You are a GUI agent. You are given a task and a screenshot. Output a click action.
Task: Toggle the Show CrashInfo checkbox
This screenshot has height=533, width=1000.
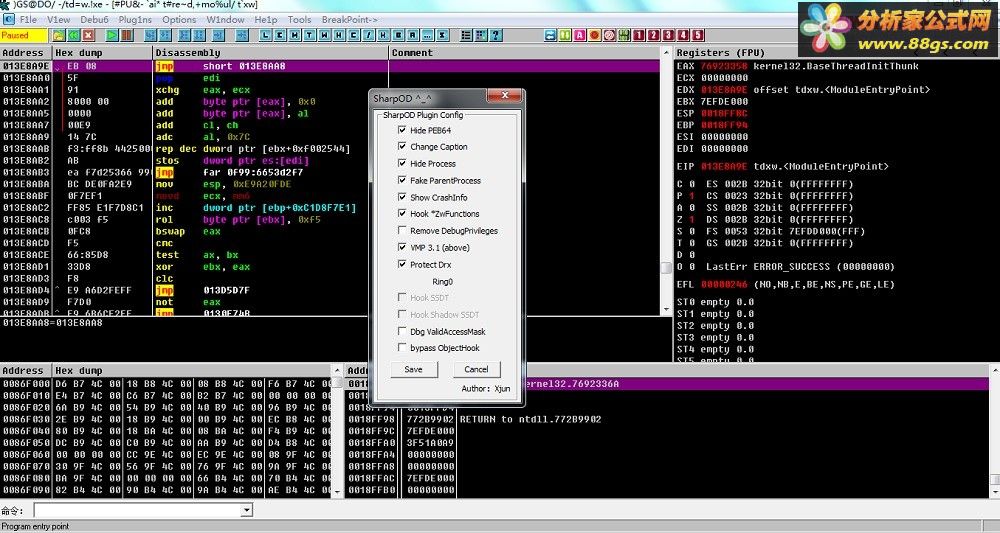[x=402, y=197]
